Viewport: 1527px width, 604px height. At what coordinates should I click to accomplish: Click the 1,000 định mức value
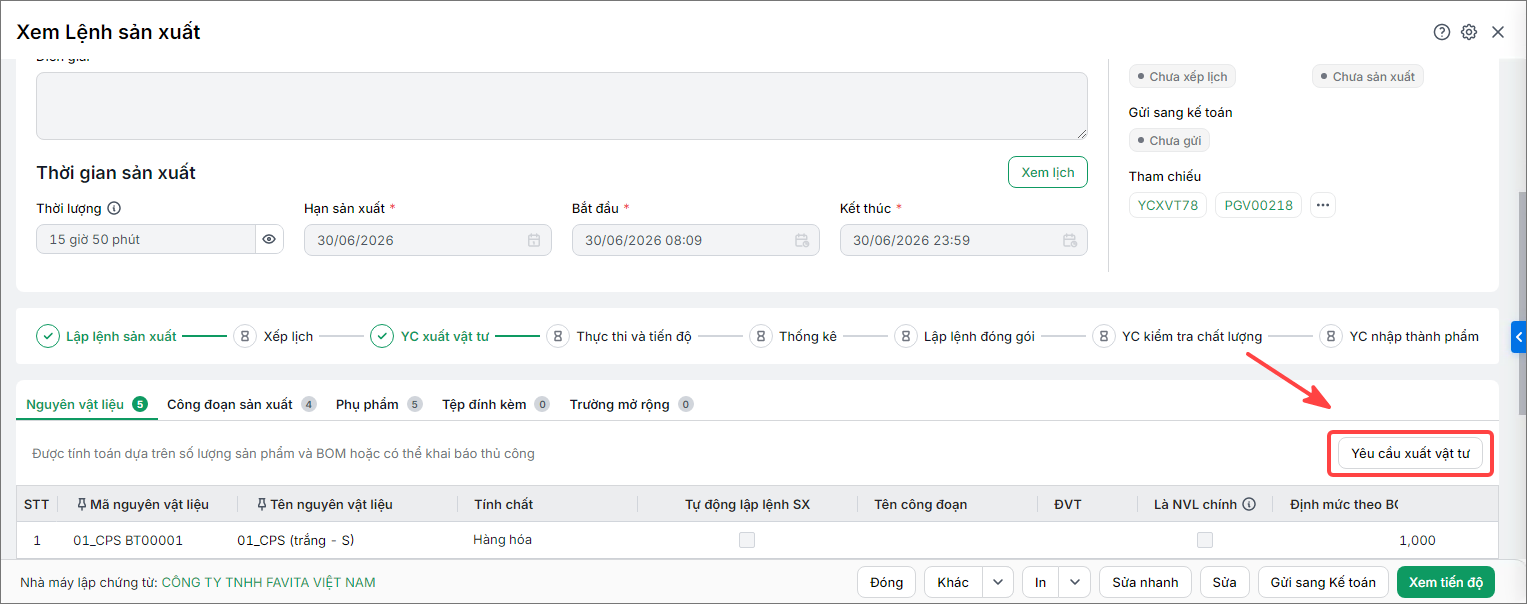[x=1417, y=540]
